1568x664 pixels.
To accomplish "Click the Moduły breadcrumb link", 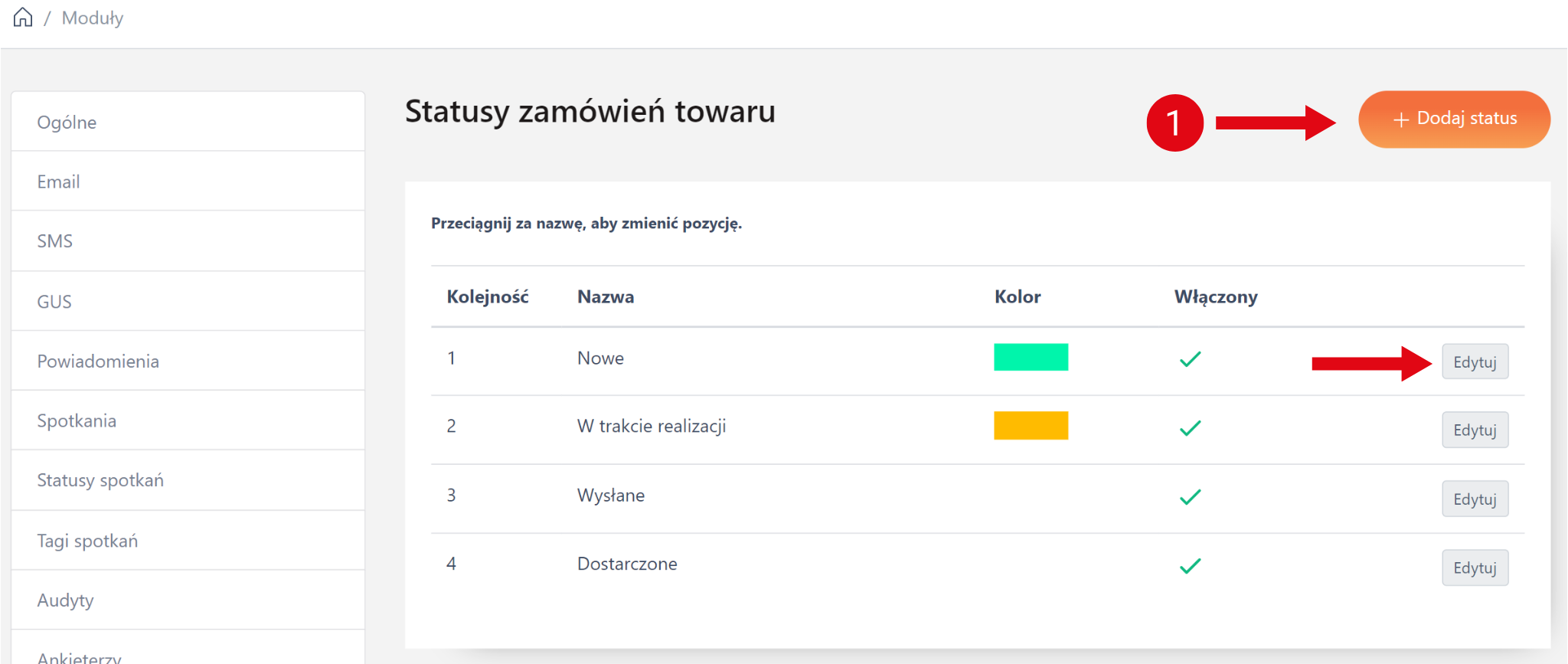I will pyautogui.click(x=92, y=18).
